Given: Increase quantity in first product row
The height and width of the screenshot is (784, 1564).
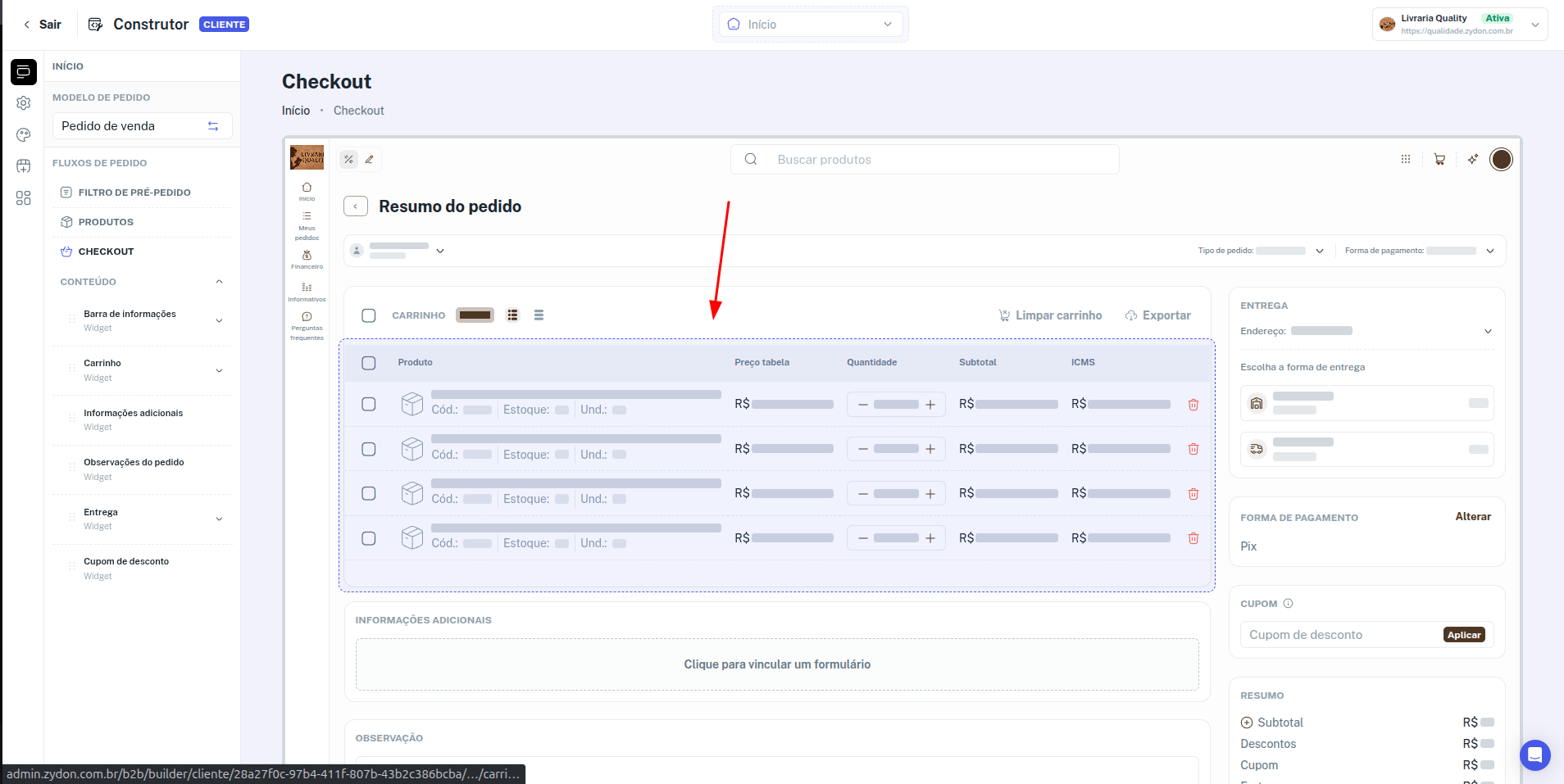Looking at the screenshot, I should point(930,405).
